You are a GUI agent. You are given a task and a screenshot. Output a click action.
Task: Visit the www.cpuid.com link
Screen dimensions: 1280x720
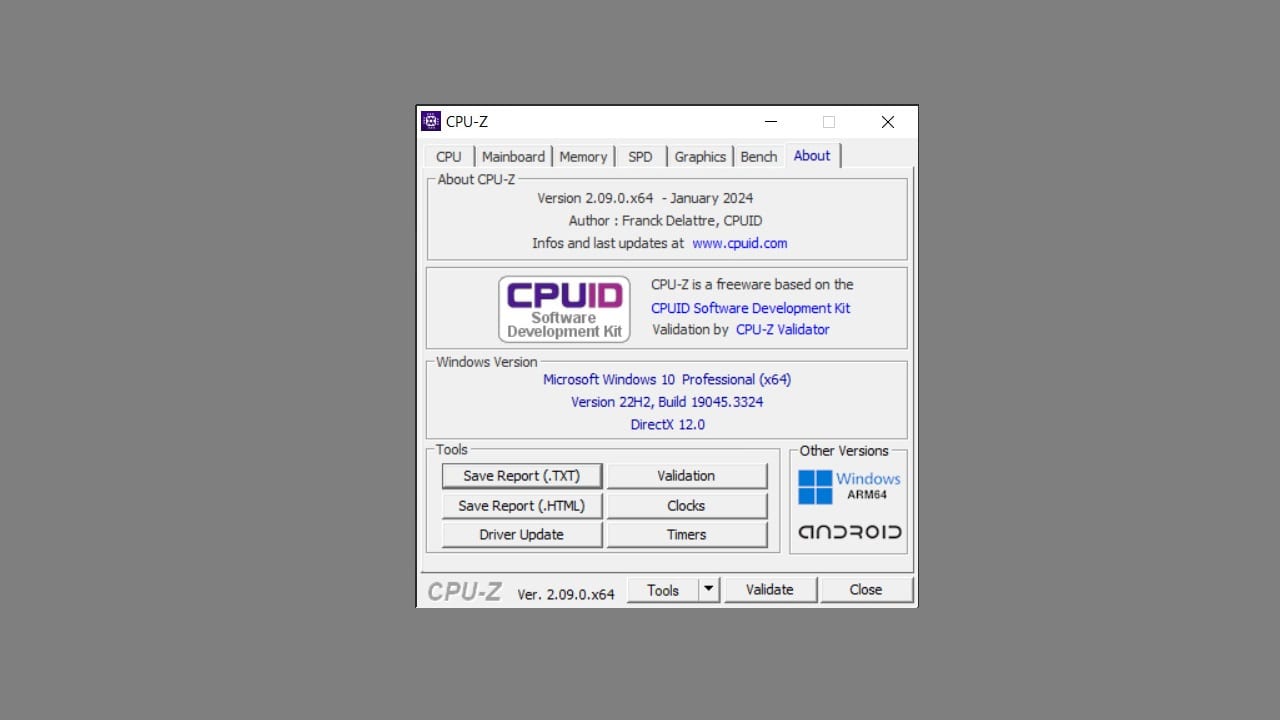pyautogui.click(x=740, y=243)
